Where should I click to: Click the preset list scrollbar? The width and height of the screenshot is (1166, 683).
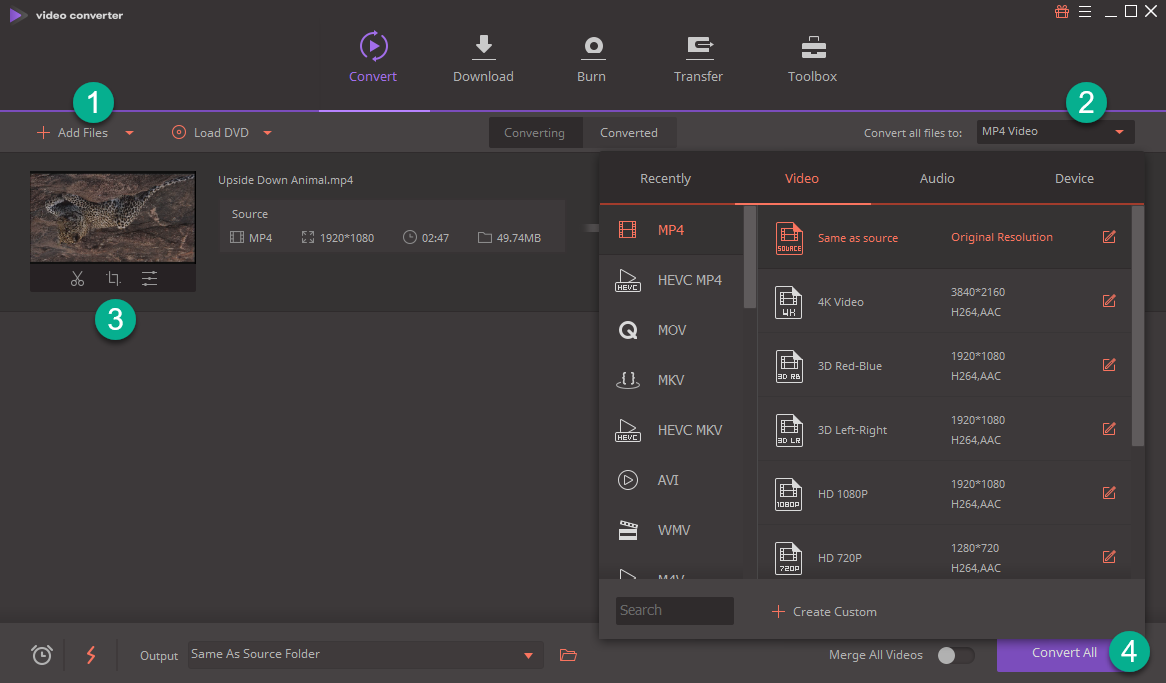point(1138,326)
